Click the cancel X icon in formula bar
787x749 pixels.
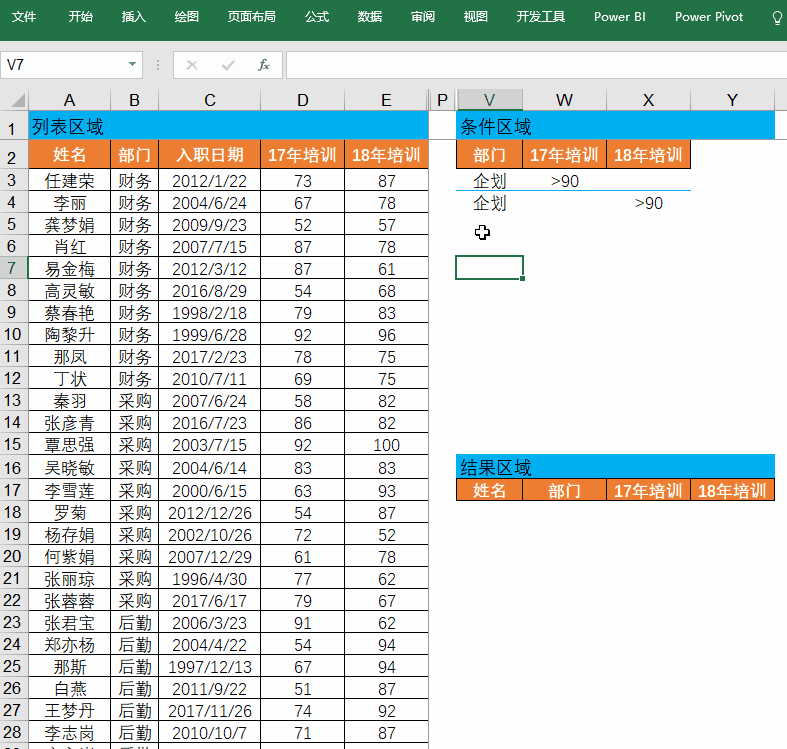192,65
